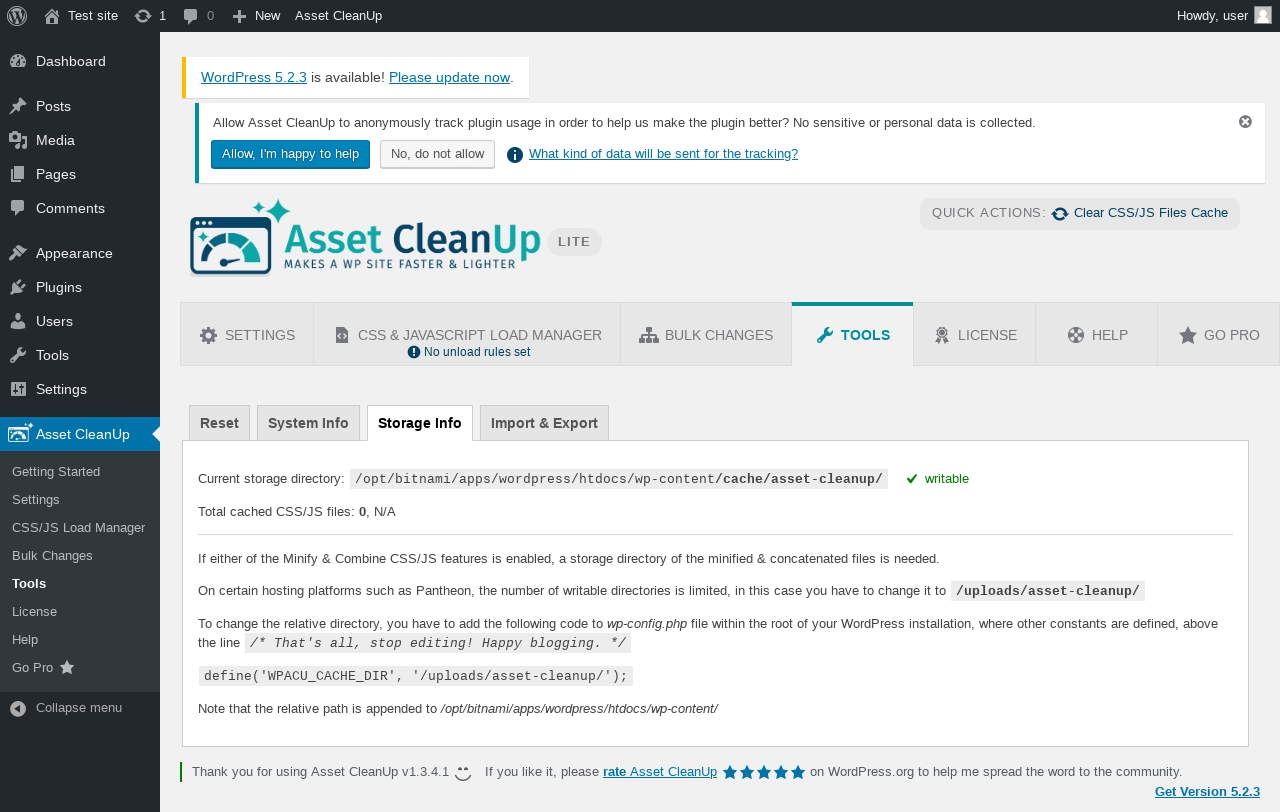
Task: Open comments bubble icon in admin bar
Action: (x=191, y=16)
